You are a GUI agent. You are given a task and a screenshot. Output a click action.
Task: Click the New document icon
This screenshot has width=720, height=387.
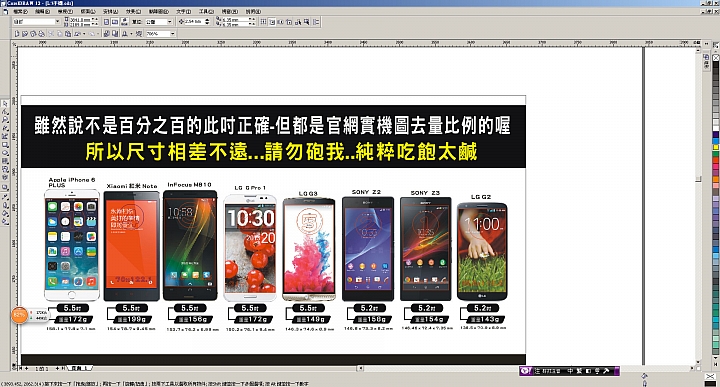point(17,34)
